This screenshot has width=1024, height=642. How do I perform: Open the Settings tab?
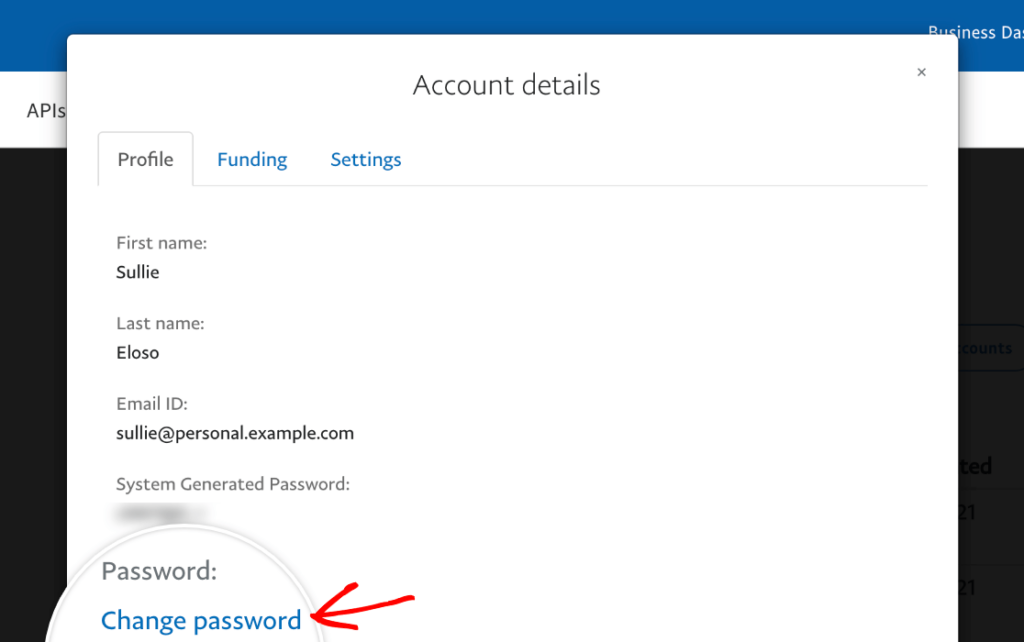click(366, 159)
